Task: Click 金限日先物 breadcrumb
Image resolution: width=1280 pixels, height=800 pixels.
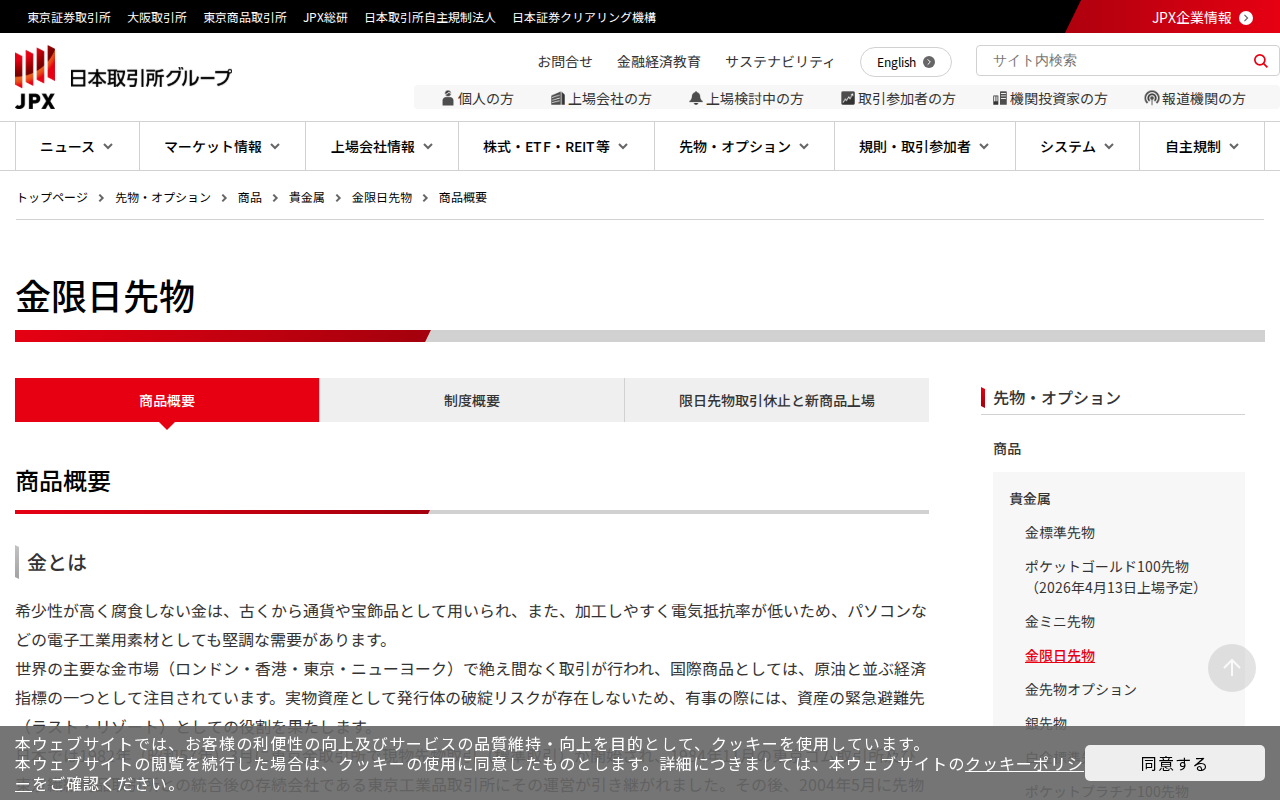Action: [x=382, y=198]
